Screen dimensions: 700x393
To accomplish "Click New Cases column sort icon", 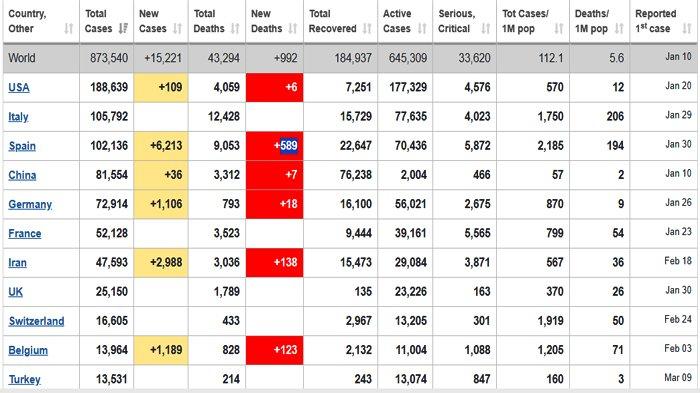I will pos(177,29).
